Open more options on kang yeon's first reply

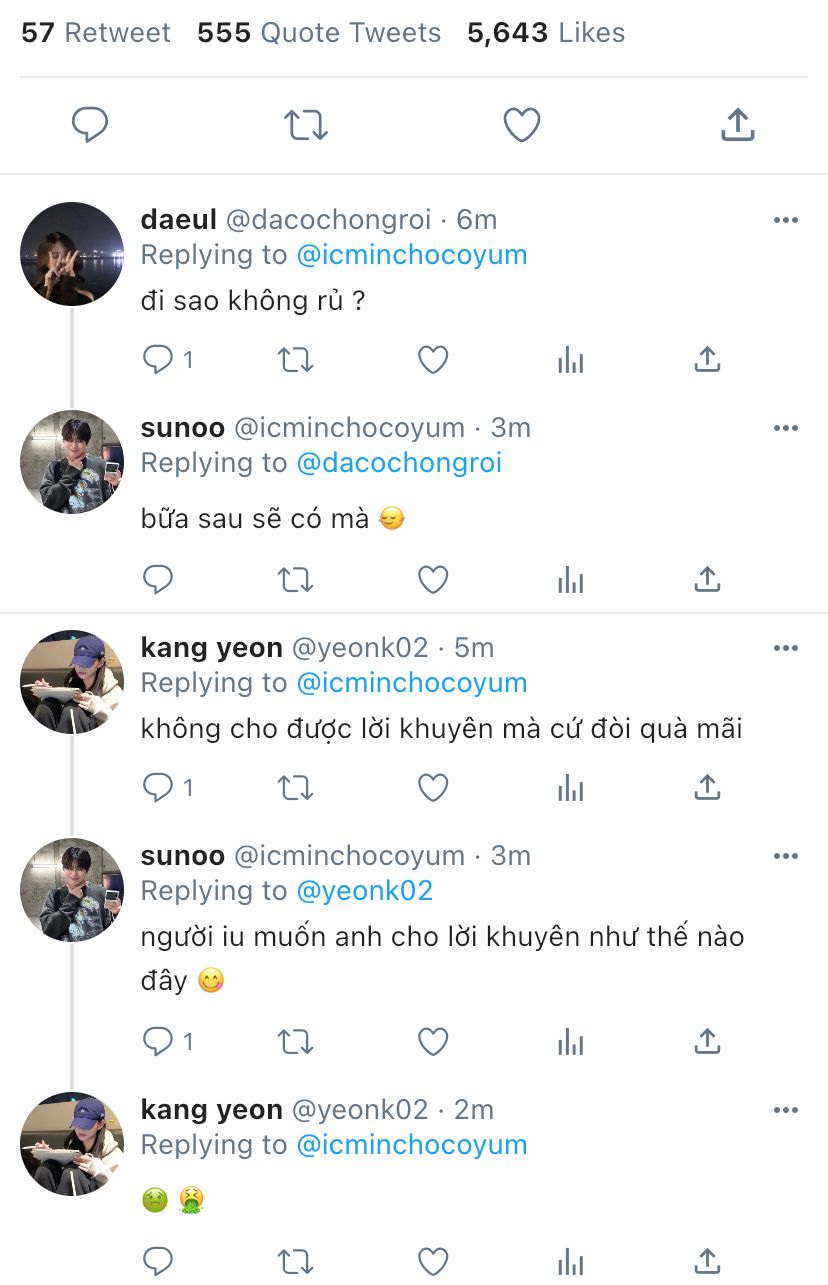point(786,648)
